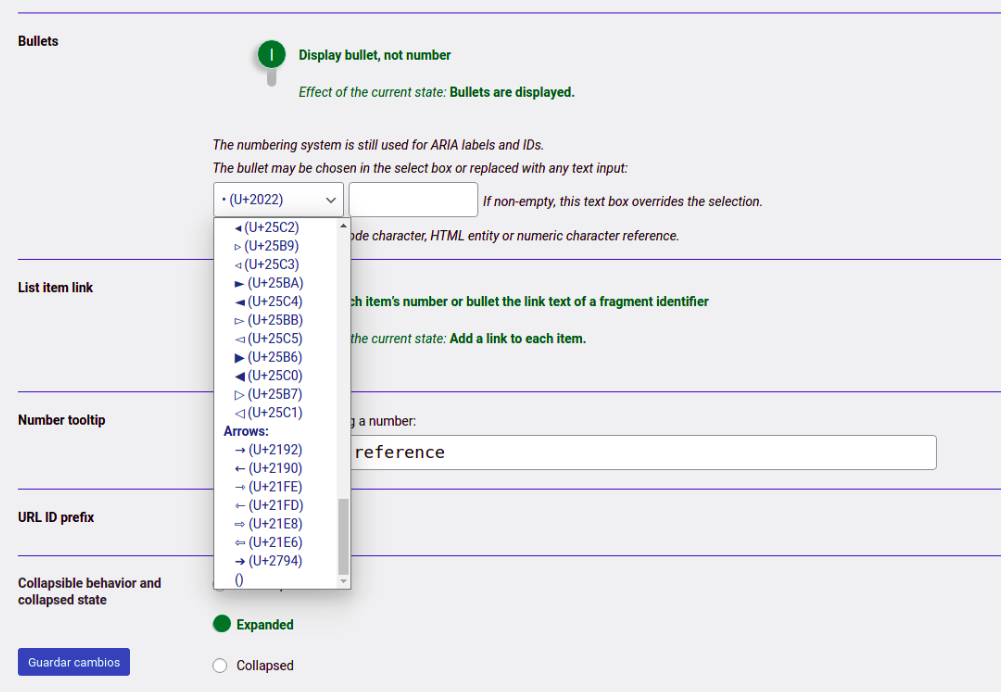Pick the U+21E6 white arrow option
The width and height of the screenshot is (1001, 692).
275,542
